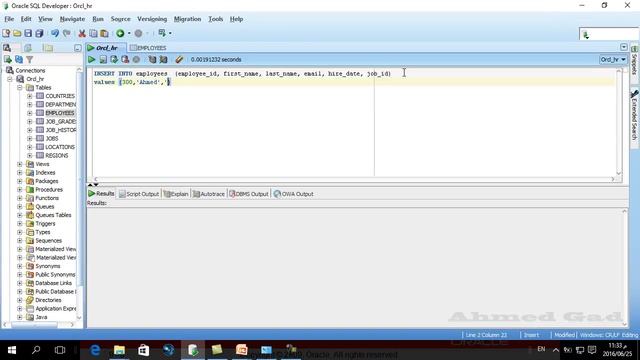Click the Redo arrow icon

pyautogui.click(x=67, y=33)
